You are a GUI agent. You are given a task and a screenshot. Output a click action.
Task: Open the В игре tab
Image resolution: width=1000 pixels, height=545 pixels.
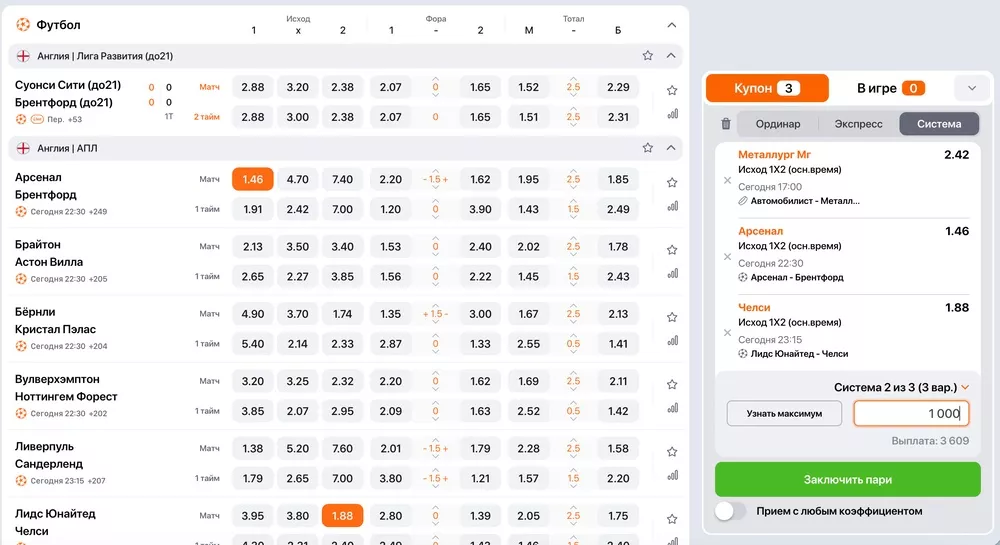(890, 88)
